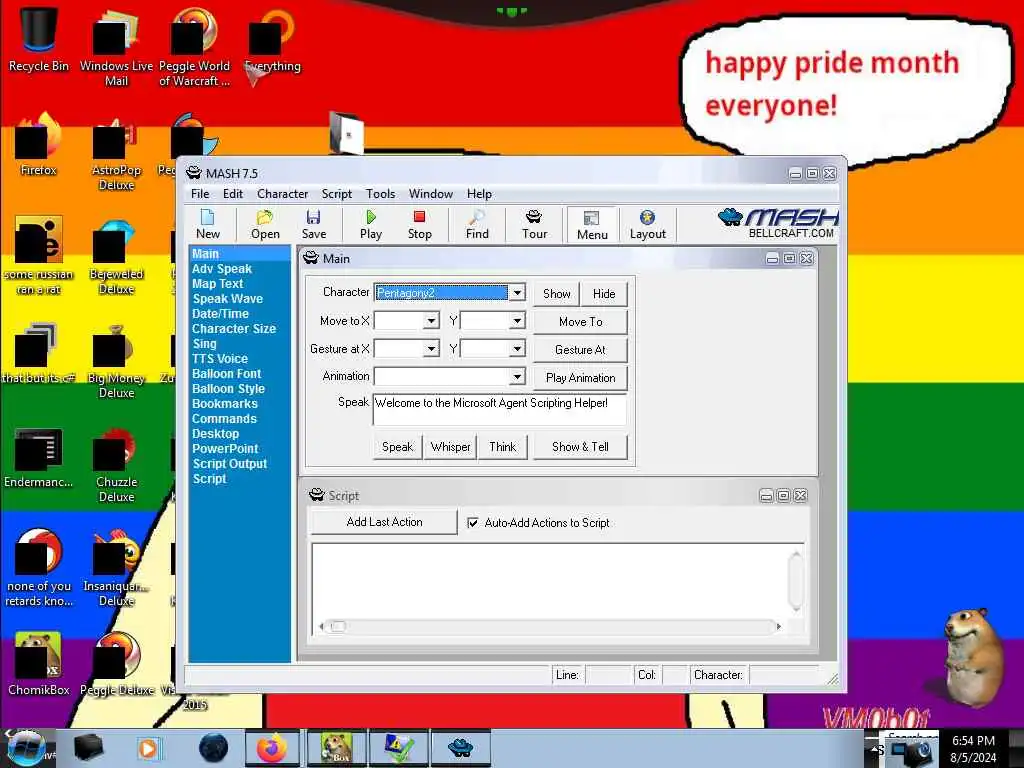Click into the Speak text field
1024x768 pixels.
pos(500,409)
